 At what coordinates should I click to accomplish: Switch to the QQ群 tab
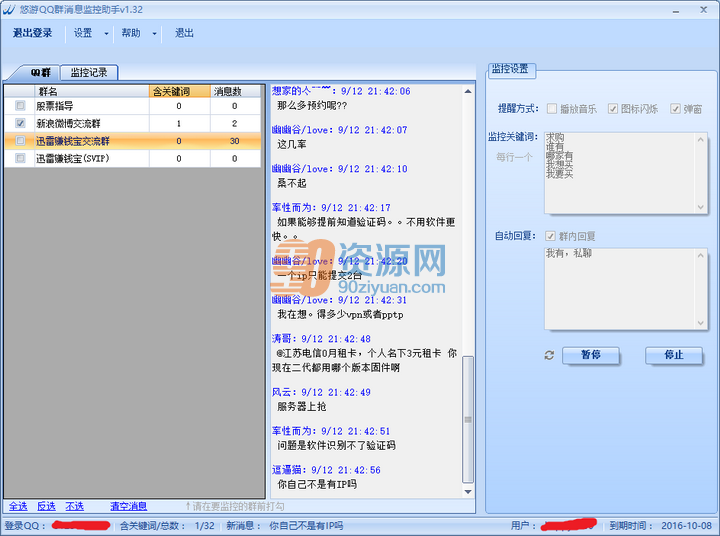click(x=40, y=73)
